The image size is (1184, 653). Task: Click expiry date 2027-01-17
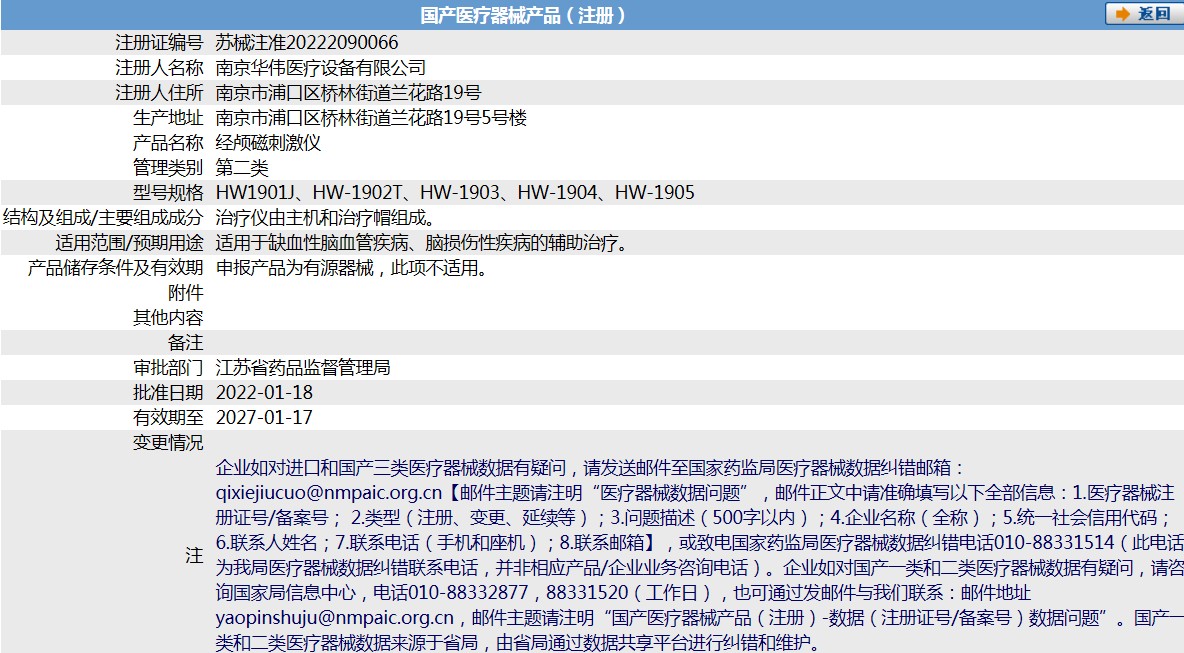[x=264, y=417]
